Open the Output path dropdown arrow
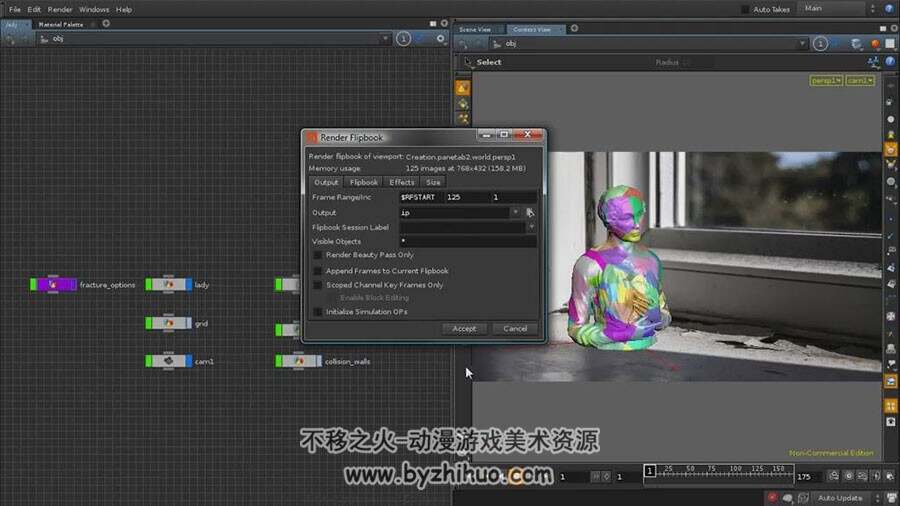900x506 pixels. click(x=515, y=213)
